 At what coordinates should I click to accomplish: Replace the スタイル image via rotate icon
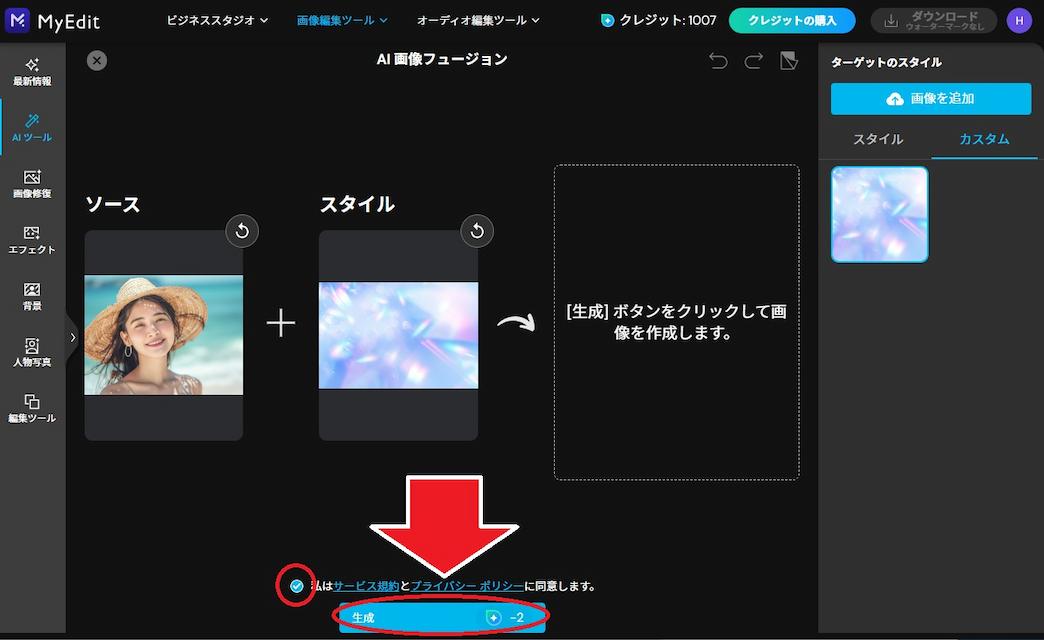point(477,231)
